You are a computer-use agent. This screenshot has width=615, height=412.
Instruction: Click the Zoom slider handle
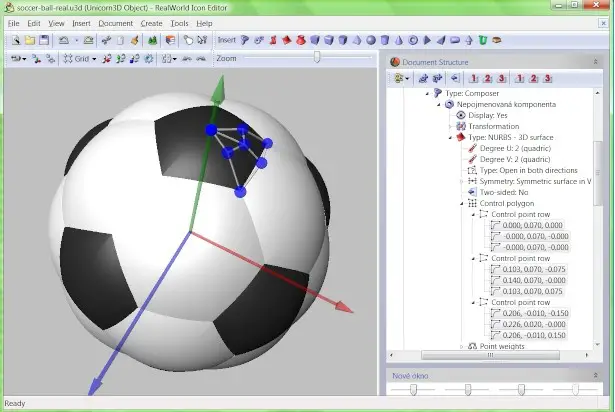point(317,58)
